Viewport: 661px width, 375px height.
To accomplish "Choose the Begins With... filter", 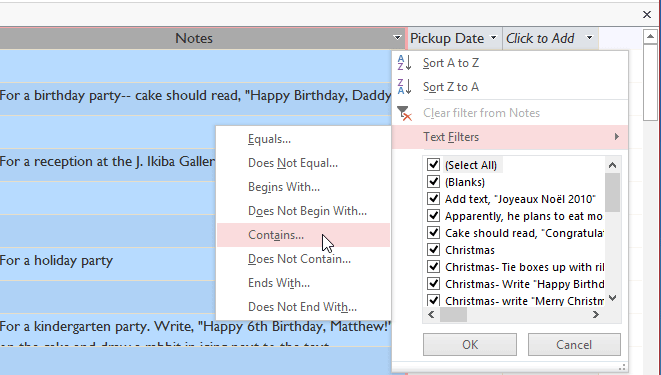I will 304,187.
